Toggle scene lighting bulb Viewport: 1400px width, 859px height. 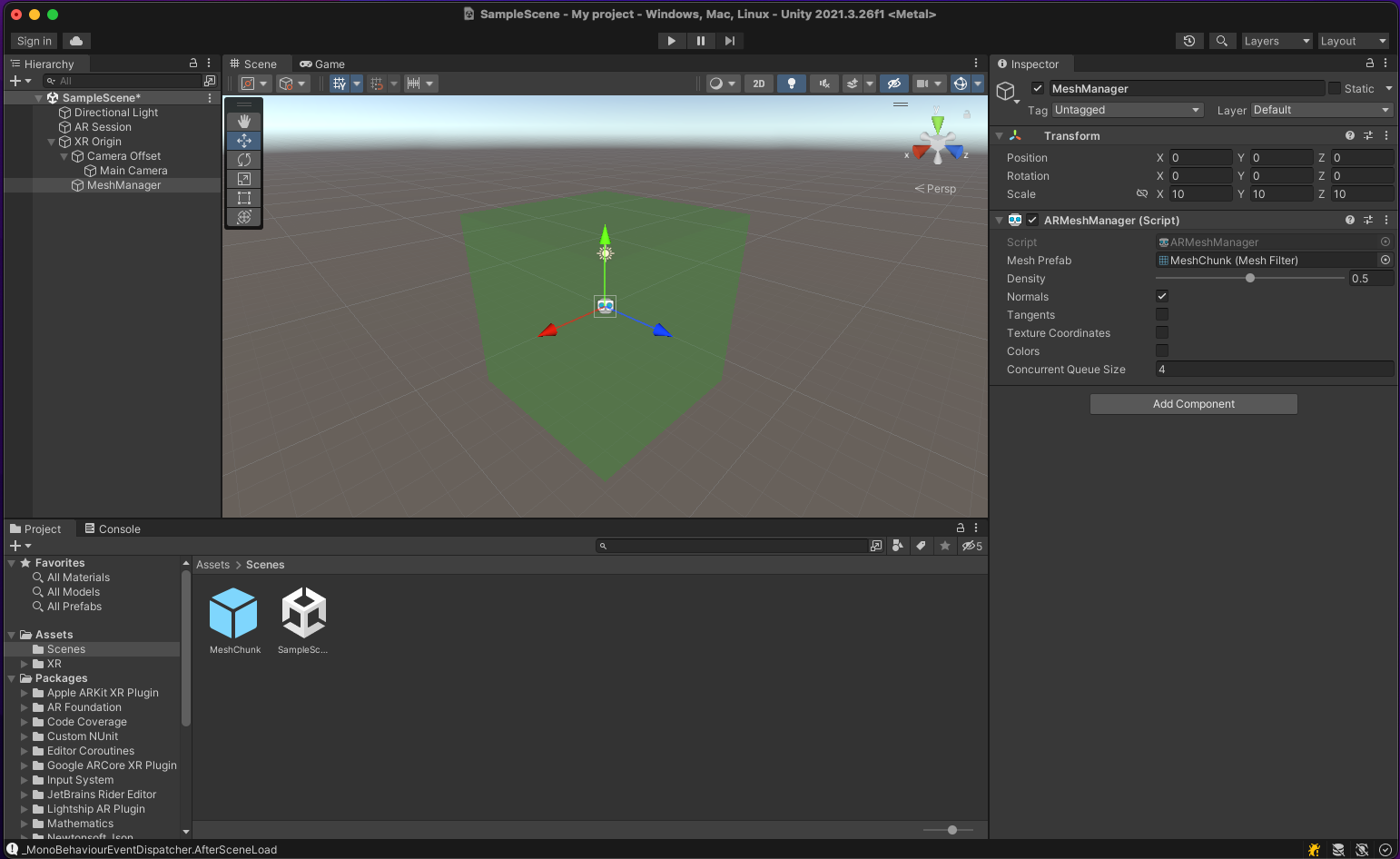click(x=792, y=84)
